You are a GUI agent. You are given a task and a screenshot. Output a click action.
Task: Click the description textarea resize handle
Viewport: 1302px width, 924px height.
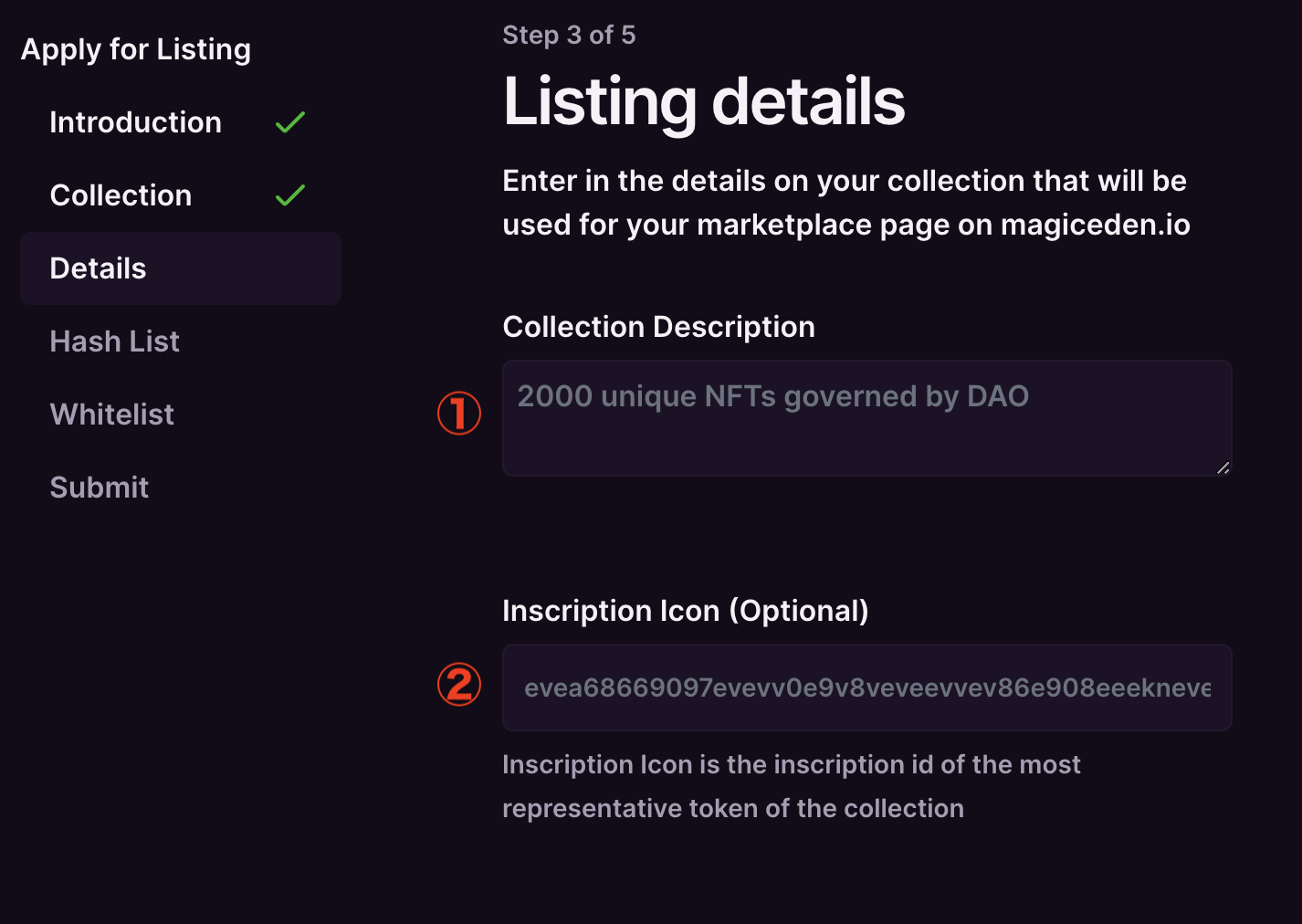1223,467
